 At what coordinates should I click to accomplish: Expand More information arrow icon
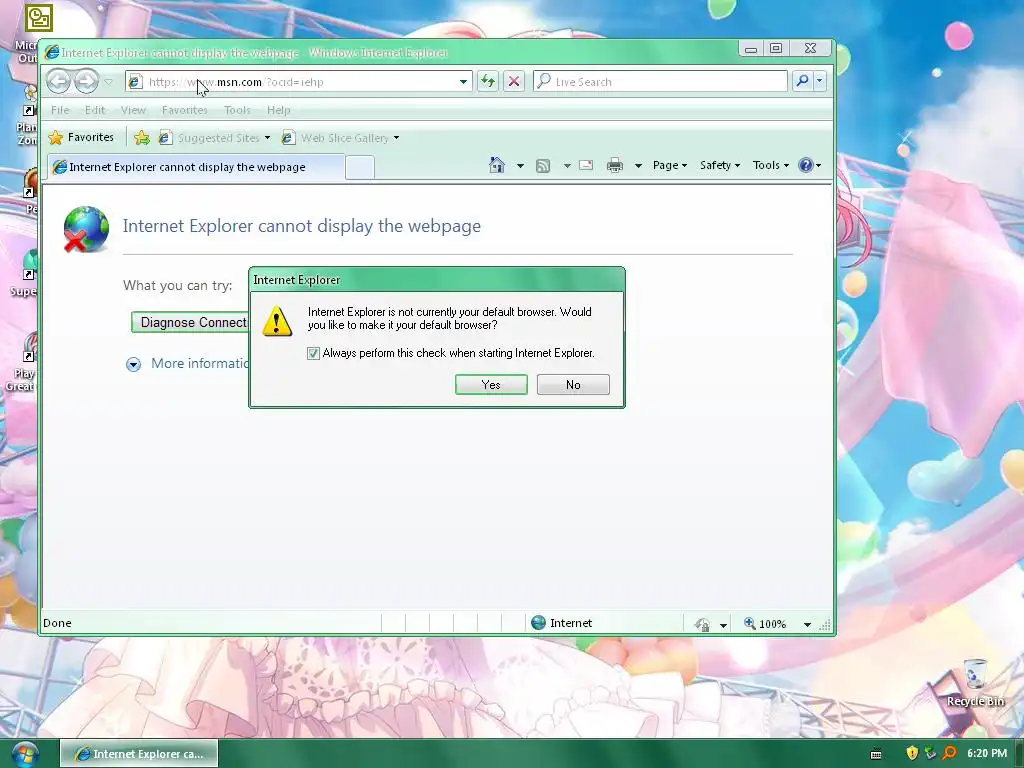coord(133,364)
